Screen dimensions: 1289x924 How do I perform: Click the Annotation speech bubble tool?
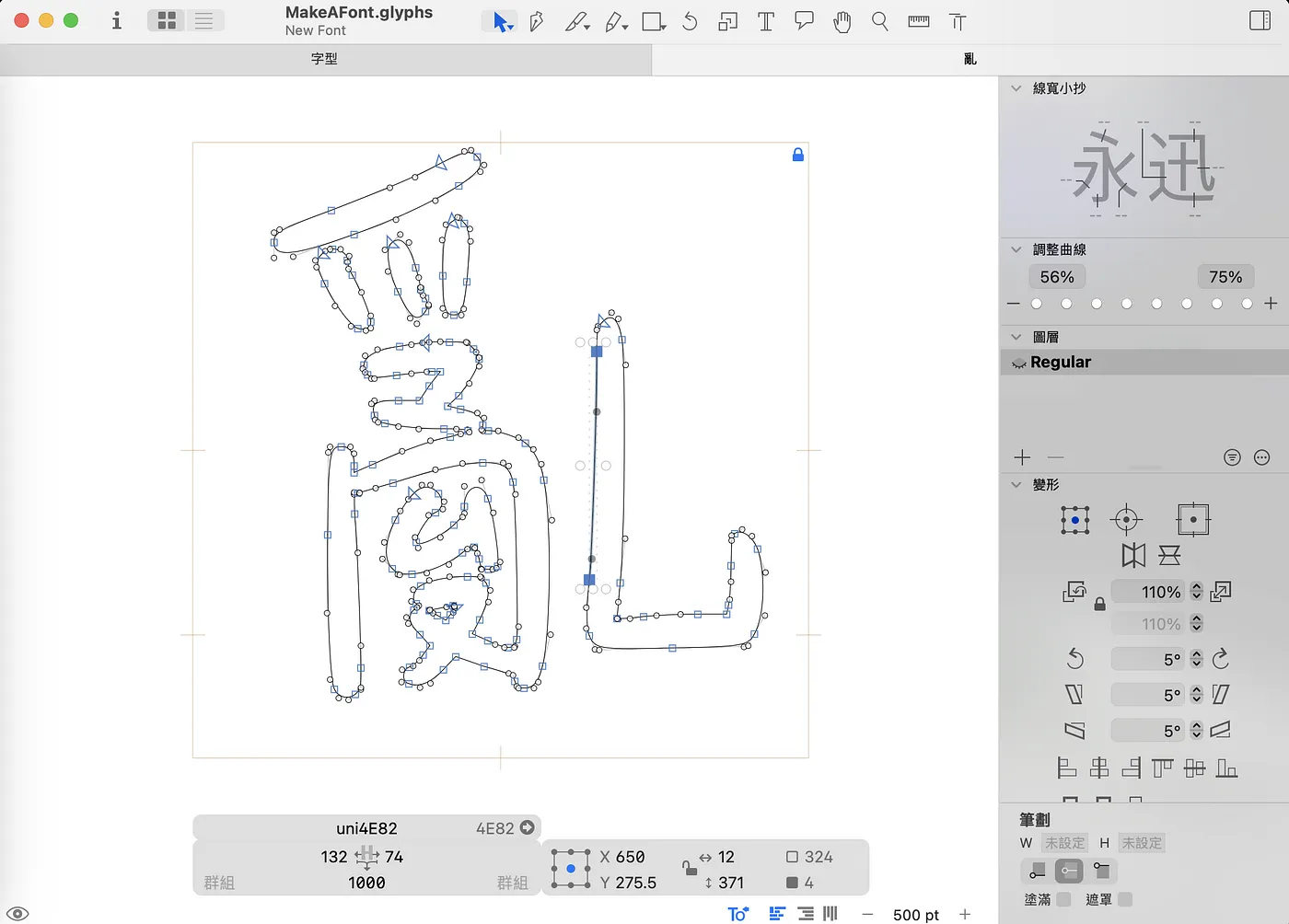804,21
